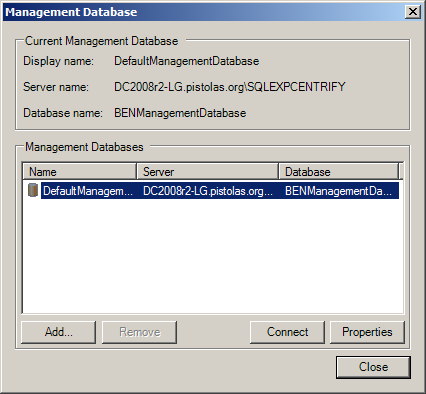Click the BENManagementDatabase database name value
426x394 pixels.
180,113
